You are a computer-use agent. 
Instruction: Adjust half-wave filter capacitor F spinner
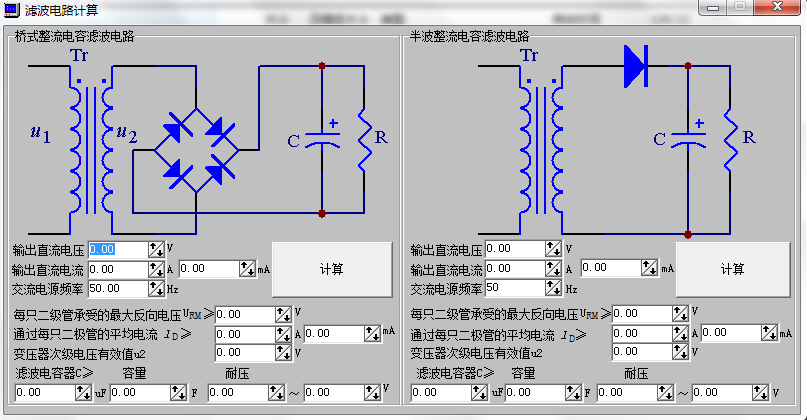pyautogui.click(x=574, y=393)
